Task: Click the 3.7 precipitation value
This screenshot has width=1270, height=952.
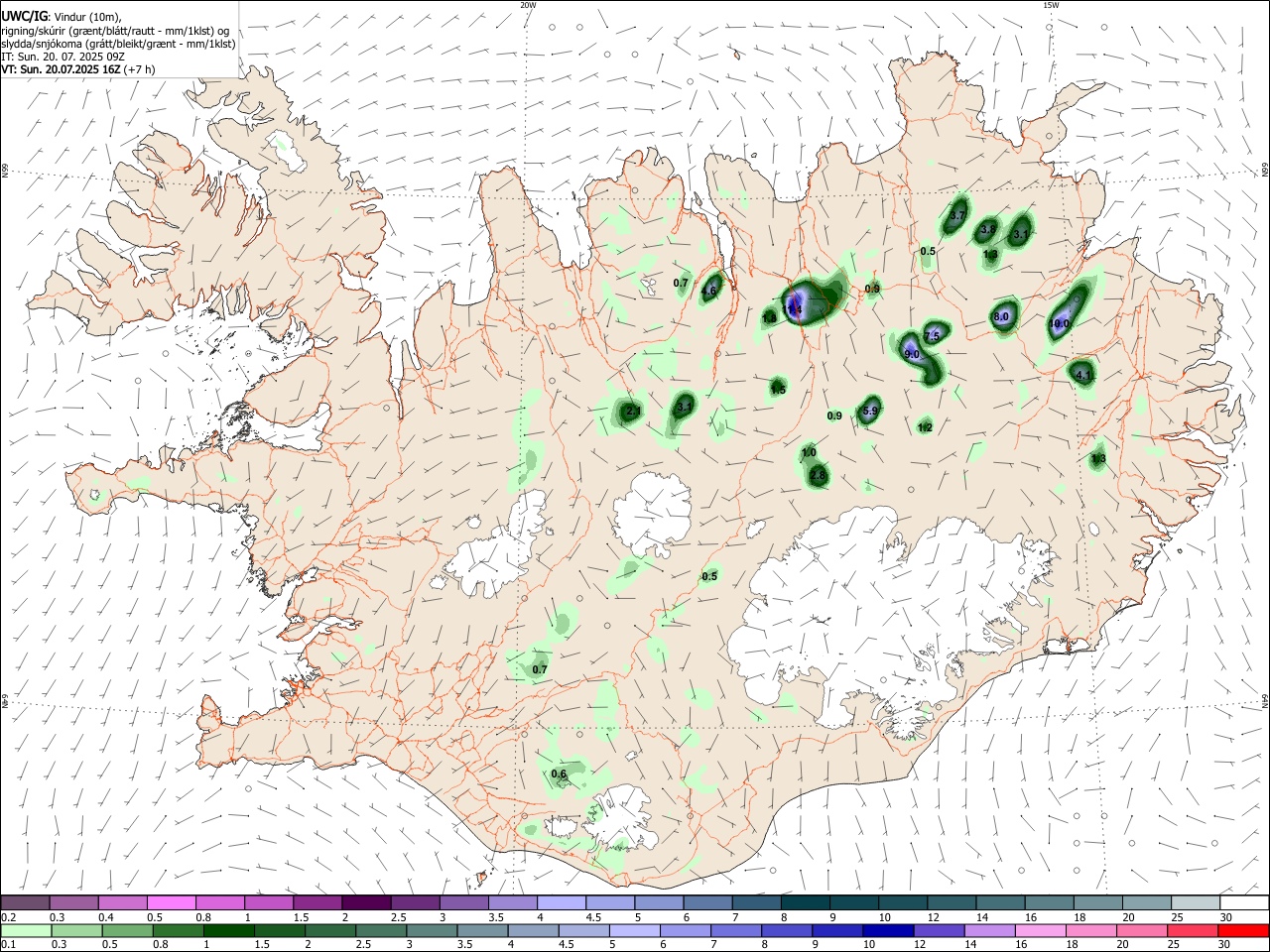Action: point(957,215)
